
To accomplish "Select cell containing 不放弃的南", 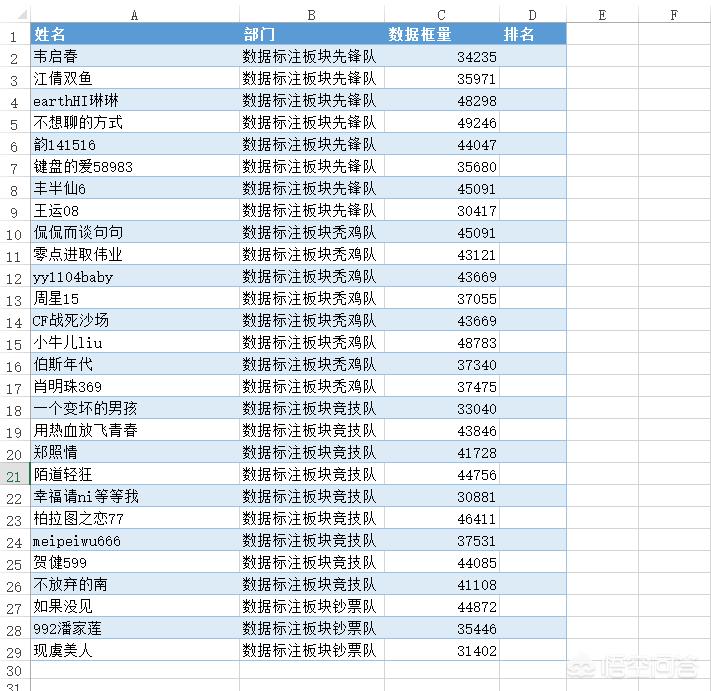I will [x=135, y=584].
